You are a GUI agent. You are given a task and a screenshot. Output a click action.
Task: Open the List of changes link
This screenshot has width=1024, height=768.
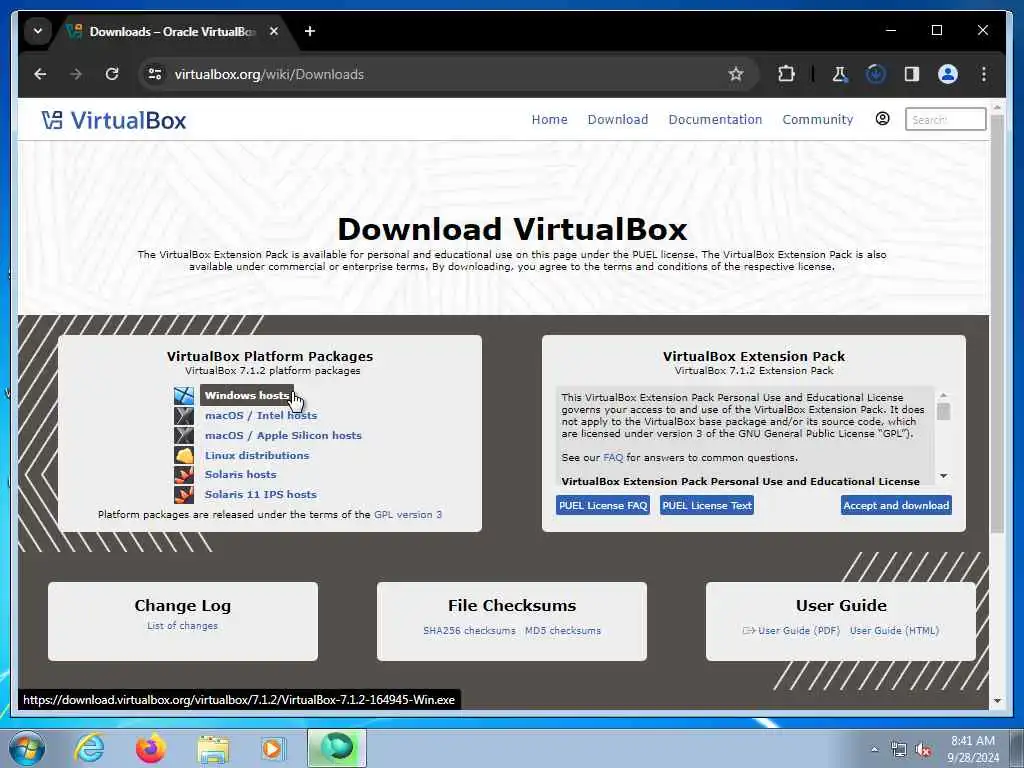[182, 626]
